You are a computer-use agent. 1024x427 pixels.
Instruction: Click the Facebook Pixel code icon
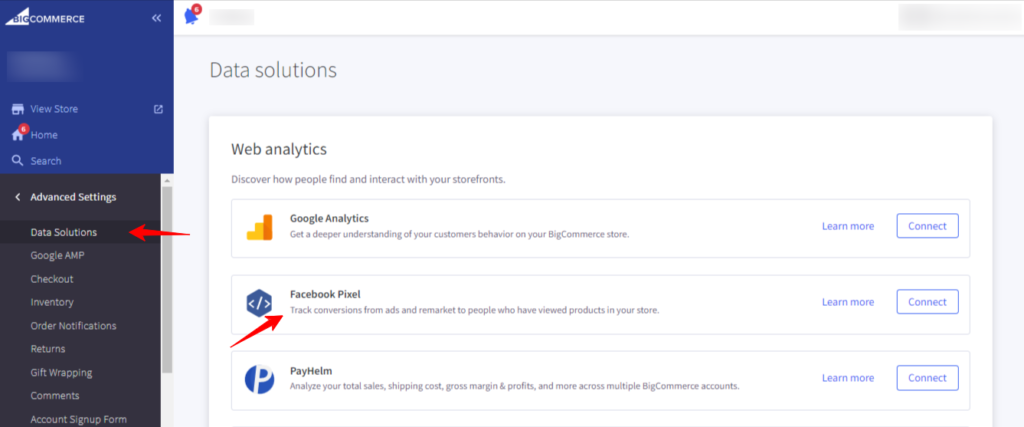259,303
